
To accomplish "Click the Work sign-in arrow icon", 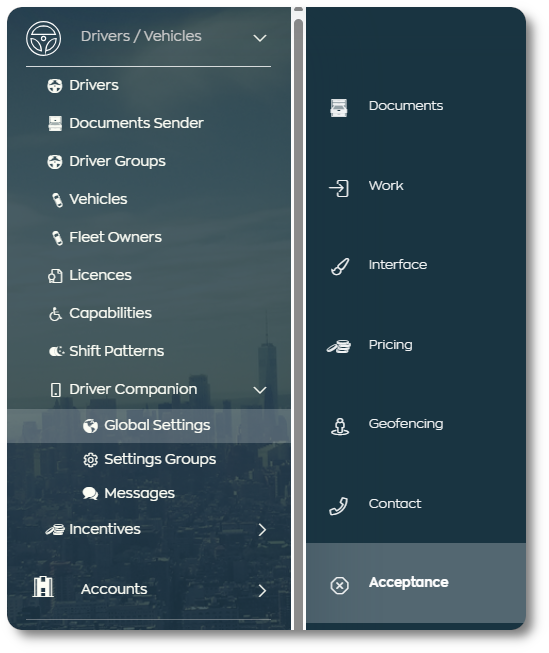I will click(339, 188).
